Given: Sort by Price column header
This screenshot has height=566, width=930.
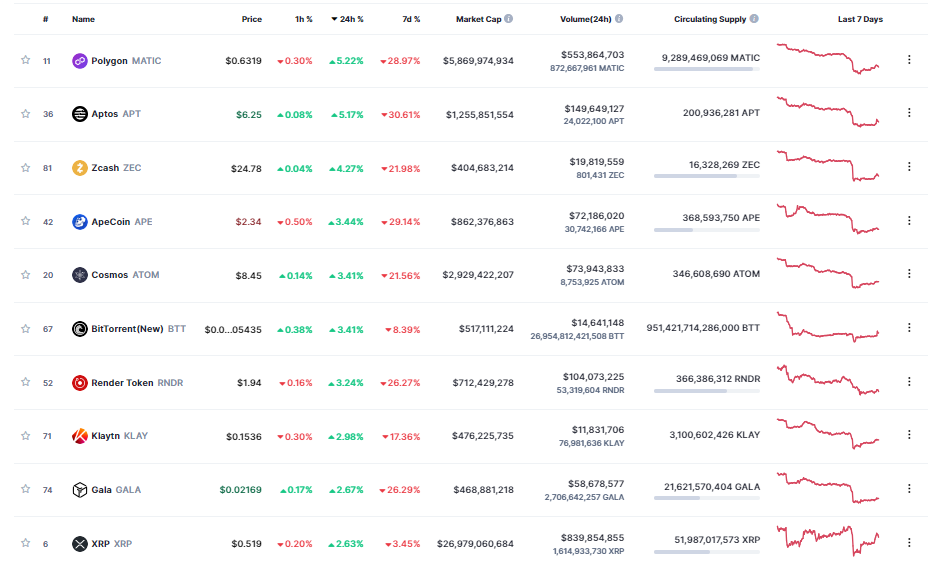Looking at the screenshot, I should pyautogui.click(x=251, y=19).
